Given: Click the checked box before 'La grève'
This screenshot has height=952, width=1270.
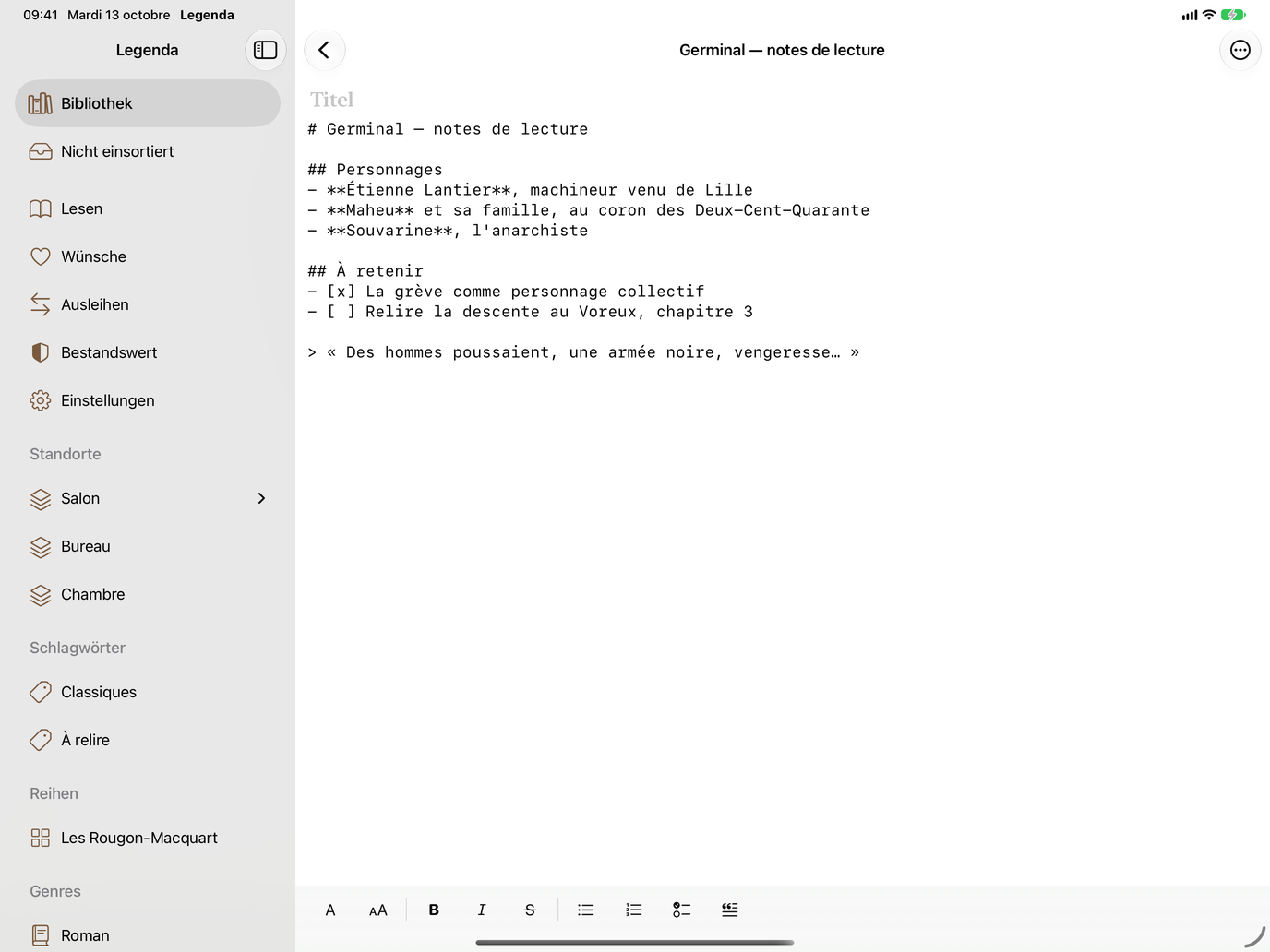Looking at the screenshot, I should coord(341,292).
